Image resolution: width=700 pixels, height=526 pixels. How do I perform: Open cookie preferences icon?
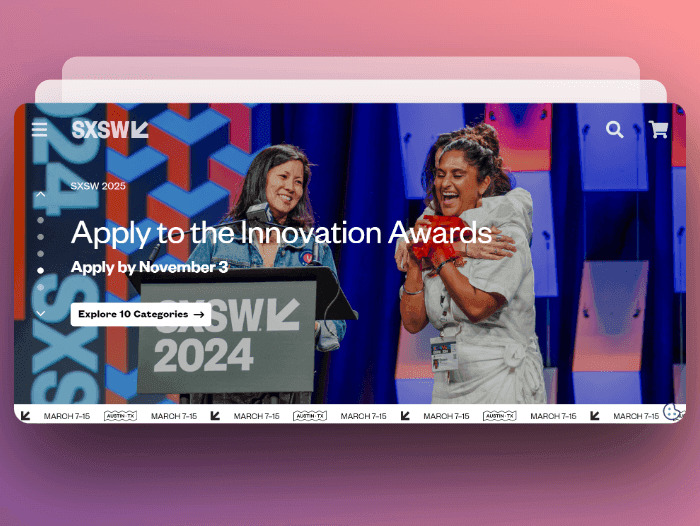click(671, 411)
